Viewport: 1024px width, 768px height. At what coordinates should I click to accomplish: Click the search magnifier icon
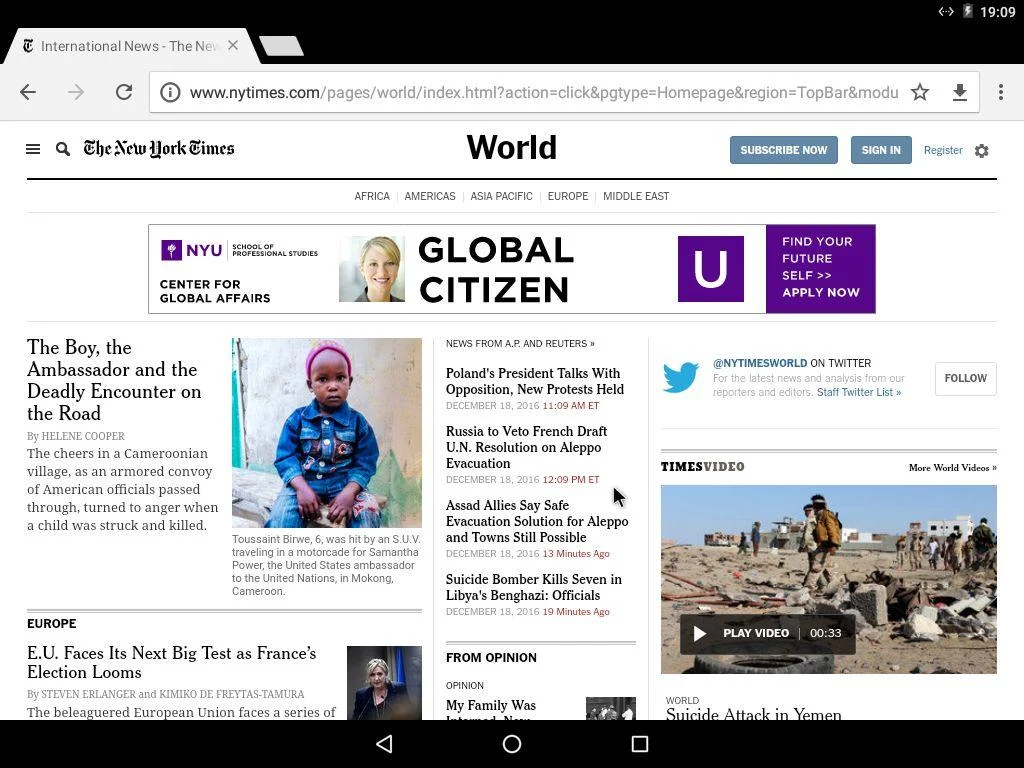click(62, 148)
